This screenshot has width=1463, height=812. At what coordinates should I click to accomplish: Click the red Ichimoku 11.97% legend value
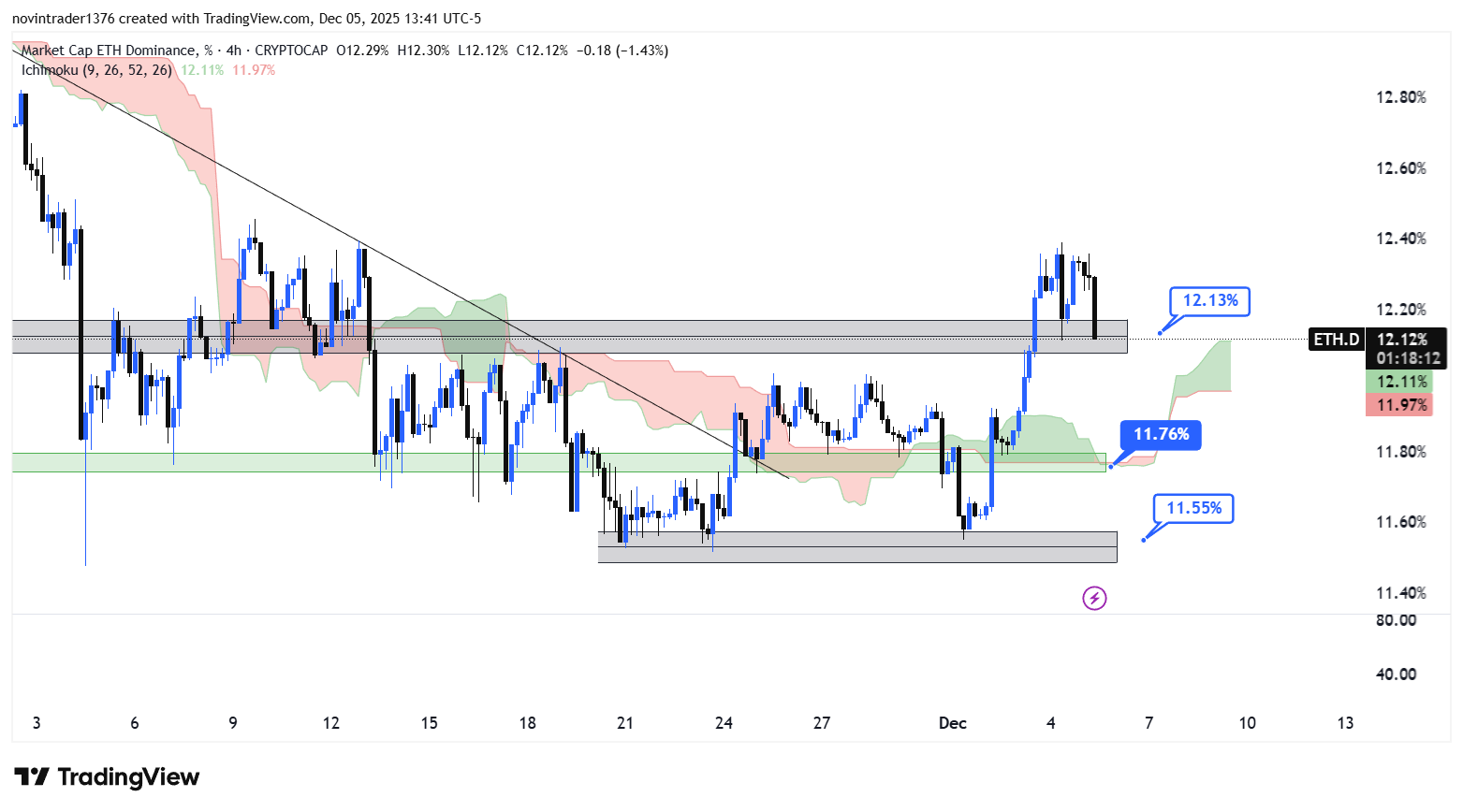point(254,70)
